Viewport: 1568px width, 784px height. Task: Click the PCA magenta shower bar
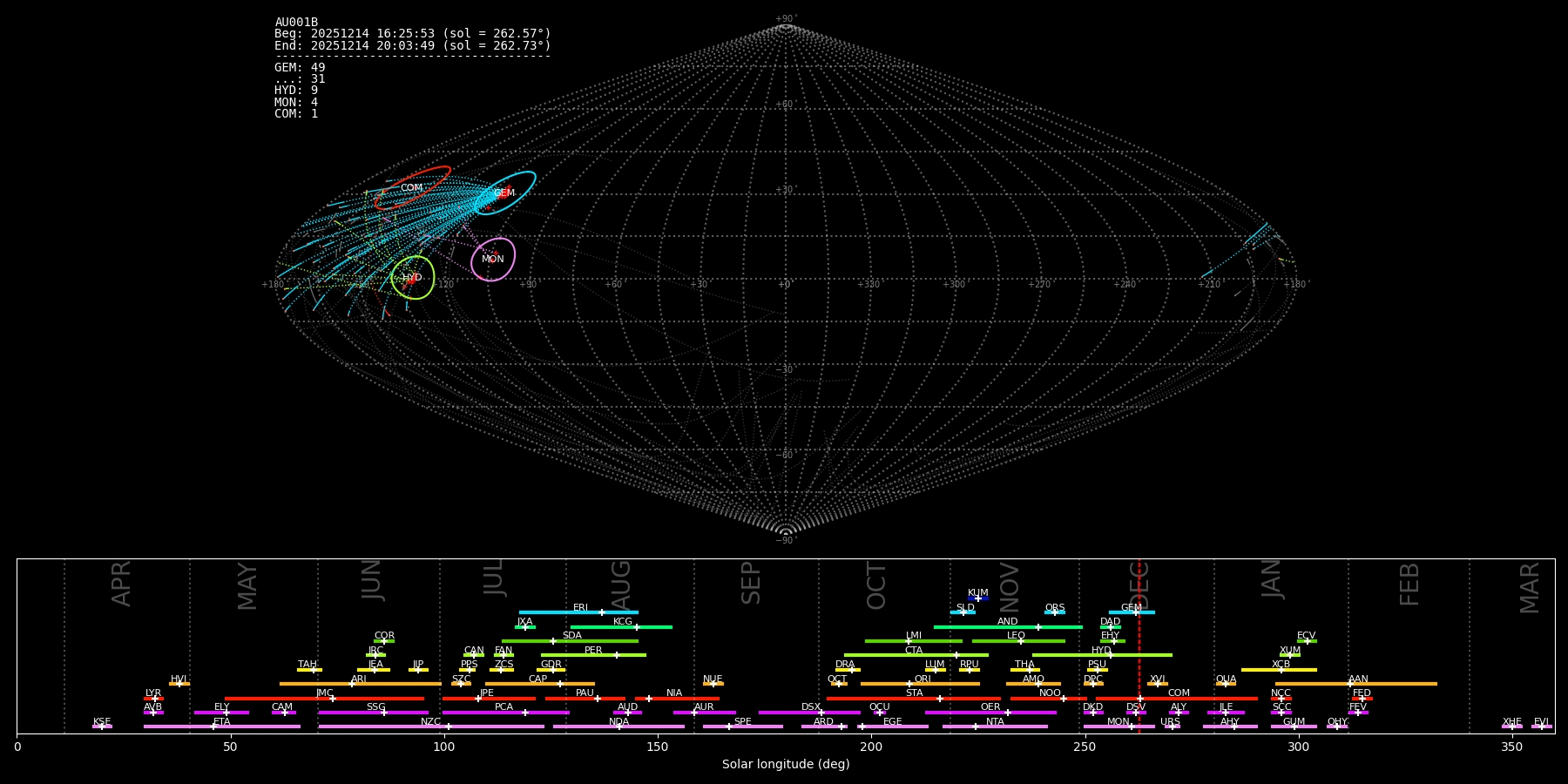pos(505,713)
